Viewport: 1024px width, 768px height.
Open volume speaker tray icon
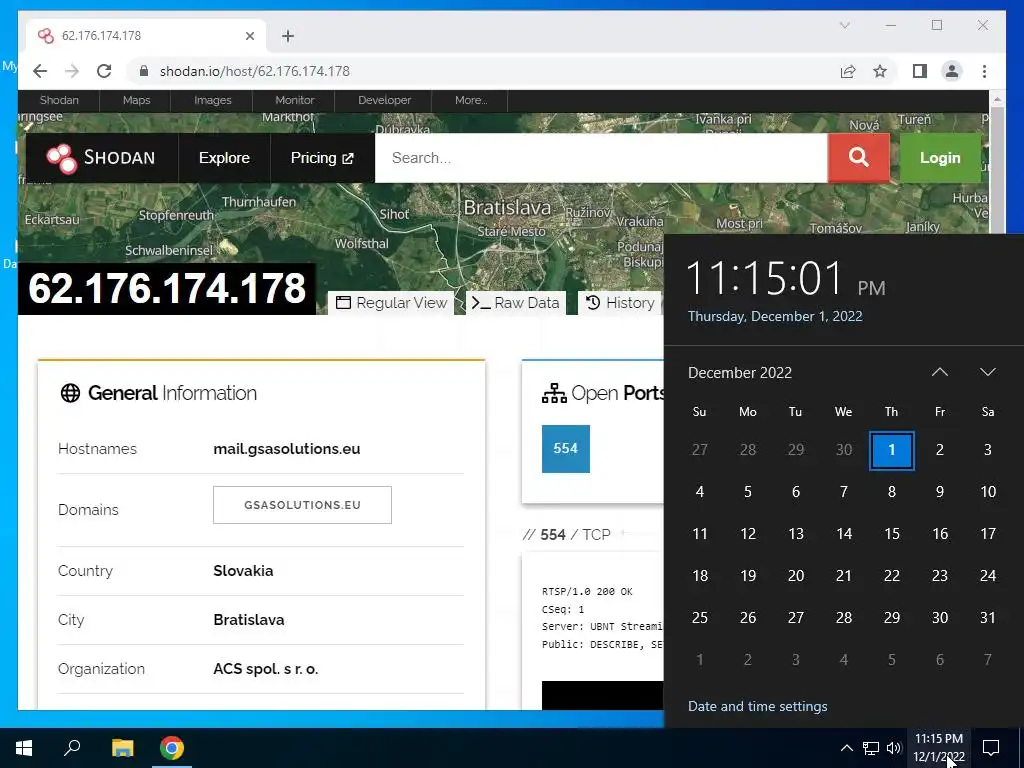point(894,748)
